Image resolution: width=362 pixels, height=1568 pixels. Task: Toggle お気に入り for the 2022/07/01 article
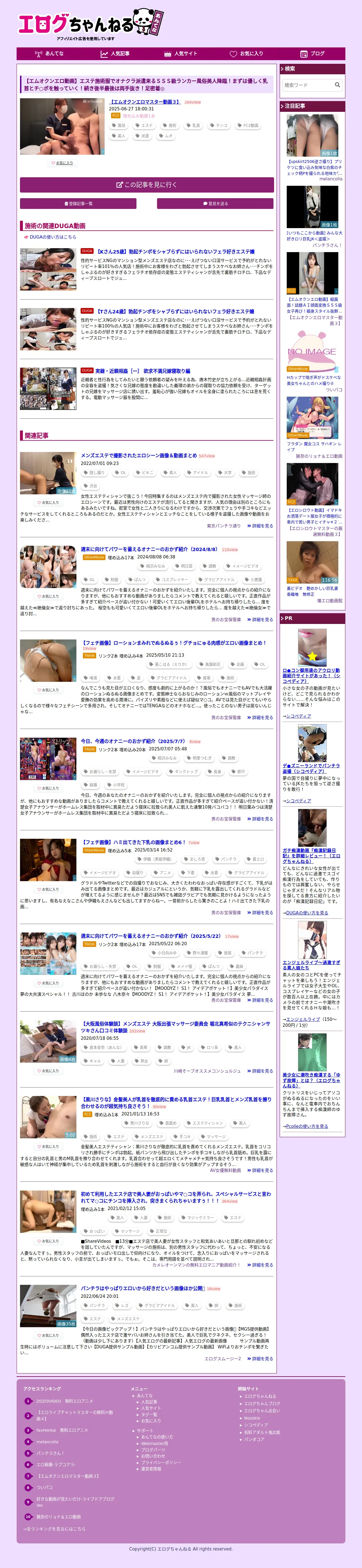pos(48,503)
